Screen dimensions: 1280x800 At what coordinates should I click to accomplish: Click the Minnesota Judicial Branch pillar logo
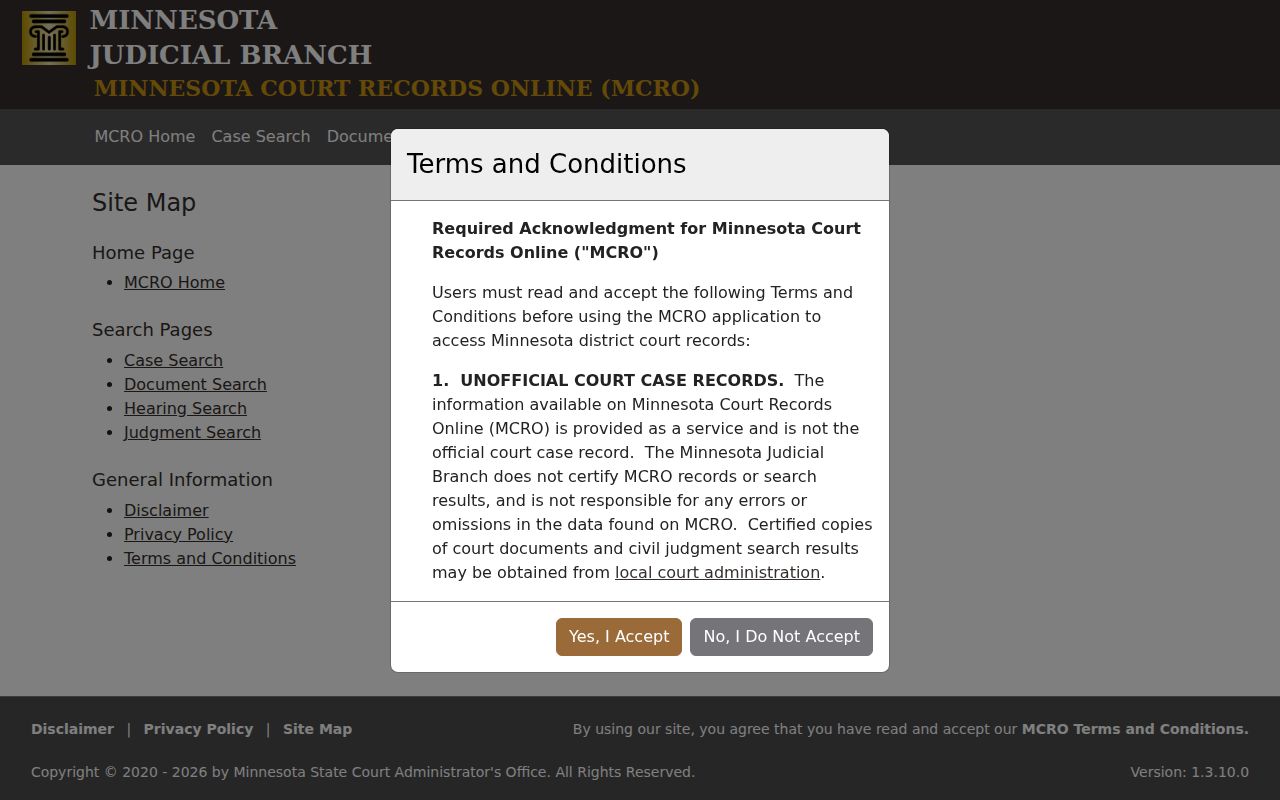(x=49, y=38)
